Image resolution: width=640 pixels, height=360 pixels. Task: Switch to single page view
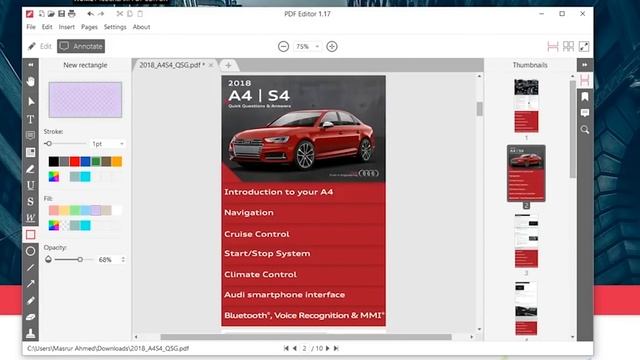click(x=553, y=47)
